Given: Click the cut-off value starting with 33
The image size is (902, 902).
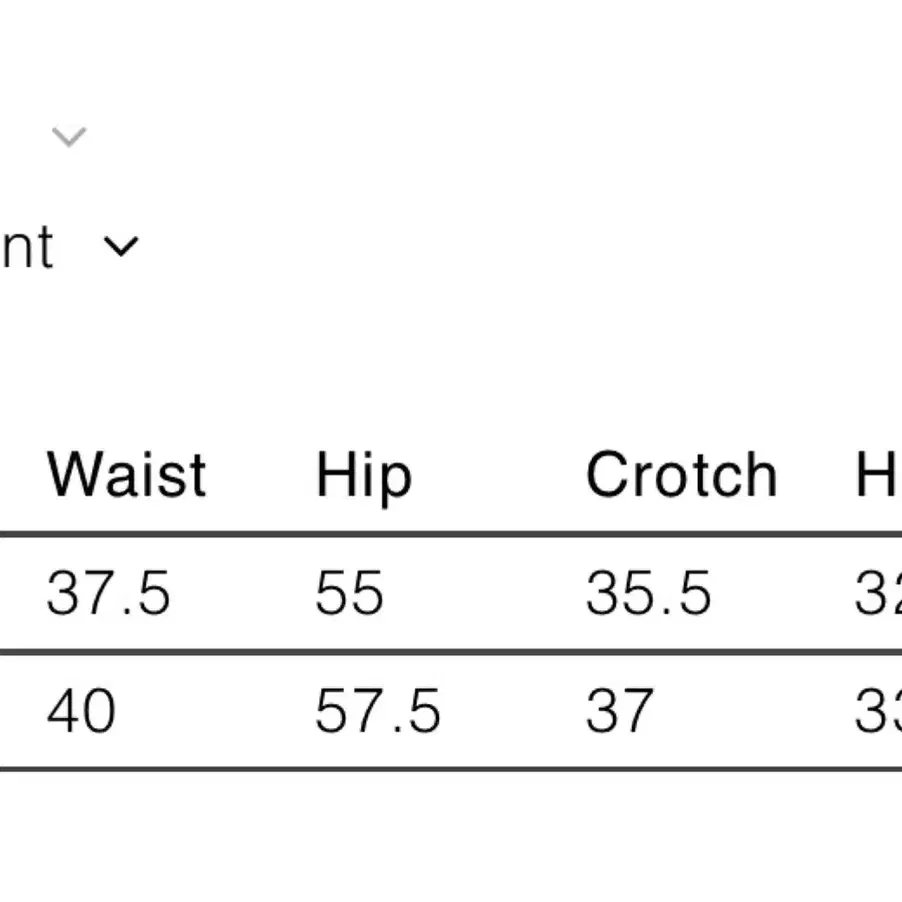Looking at the screenshot, I should pos(878,712).
